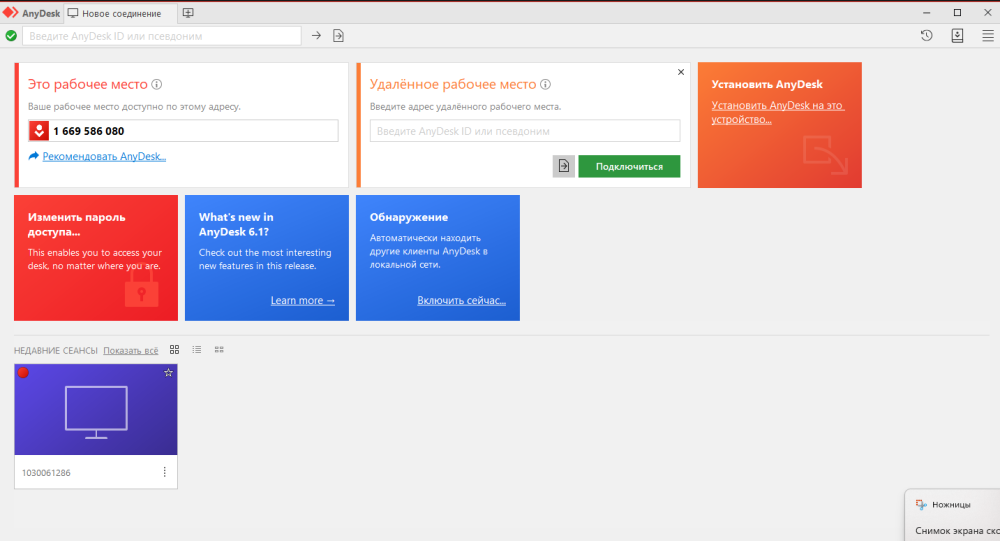This screenshot has height=541, width=1000.
Task: Click the green connection status checkmark
Action: point(11,36)
